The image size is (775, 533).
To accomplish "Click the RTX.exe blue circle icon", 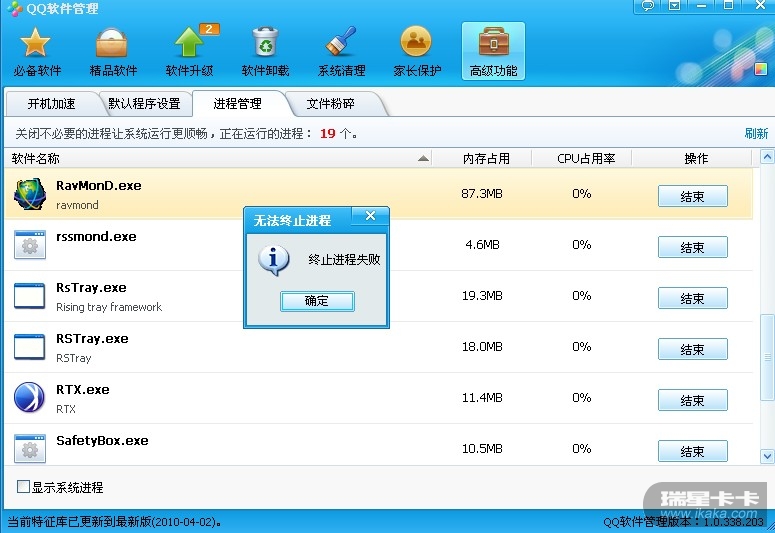I will [29, 397].
